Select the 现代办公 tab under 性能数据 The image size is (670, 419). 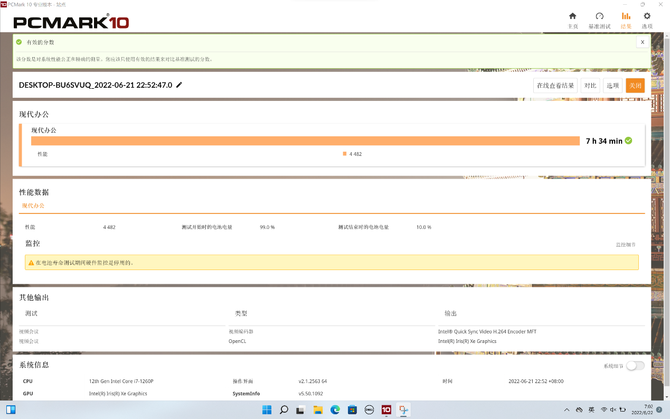click(33, 206)
